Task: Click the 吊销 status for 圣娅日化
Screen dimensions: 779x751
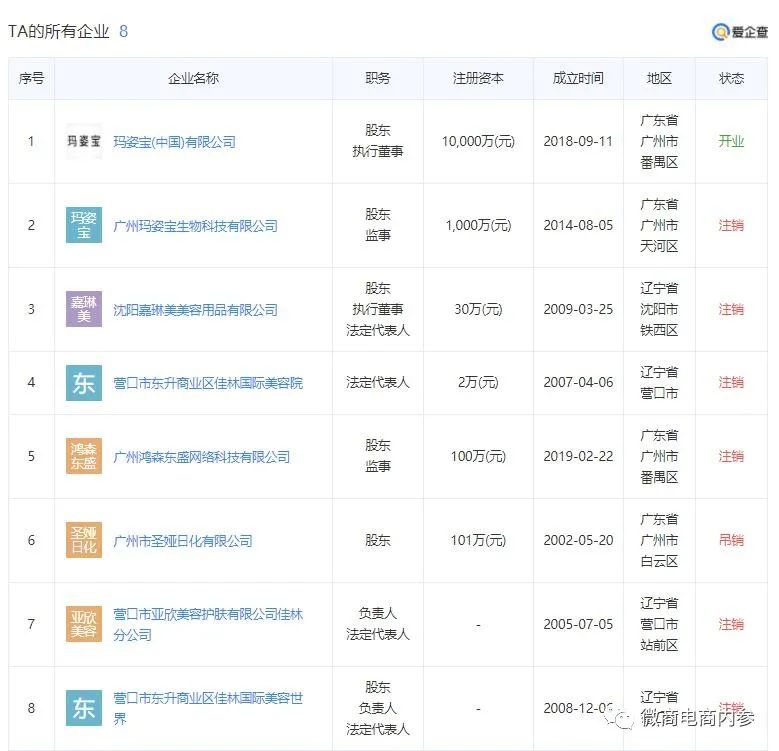Action: pos(731,540)
